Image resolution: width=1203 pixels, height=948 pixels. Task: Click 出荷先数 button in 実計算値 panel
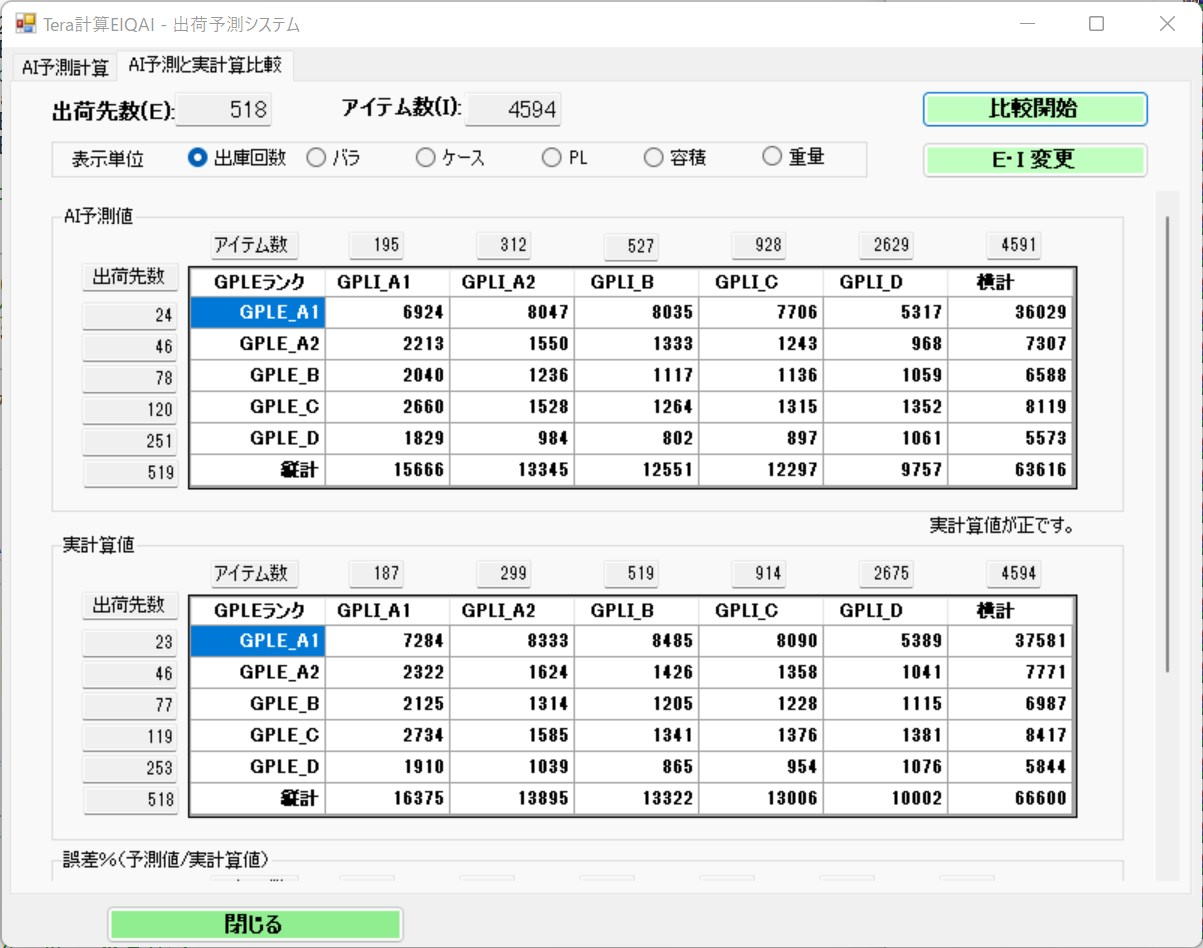coord(129,605)
